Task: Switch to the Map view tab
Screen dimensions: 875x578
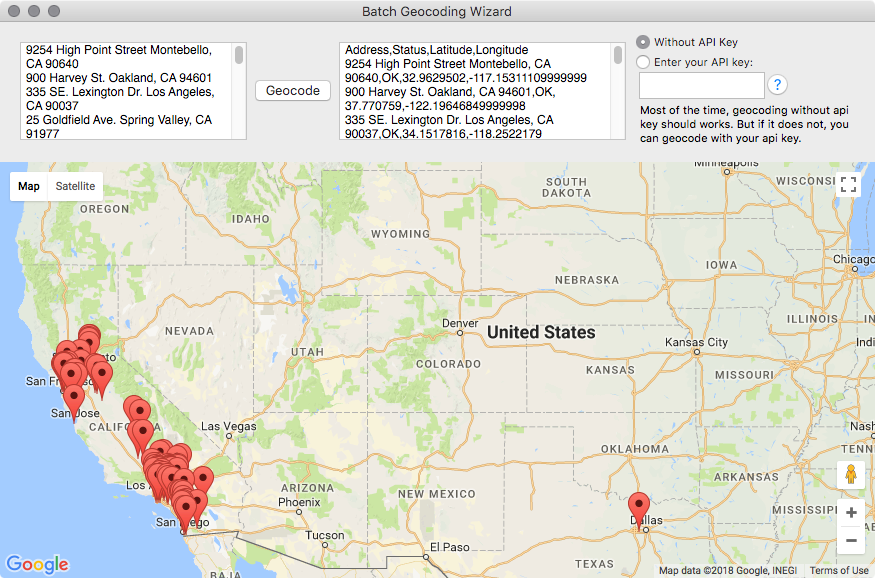Action: click(28, 186)
